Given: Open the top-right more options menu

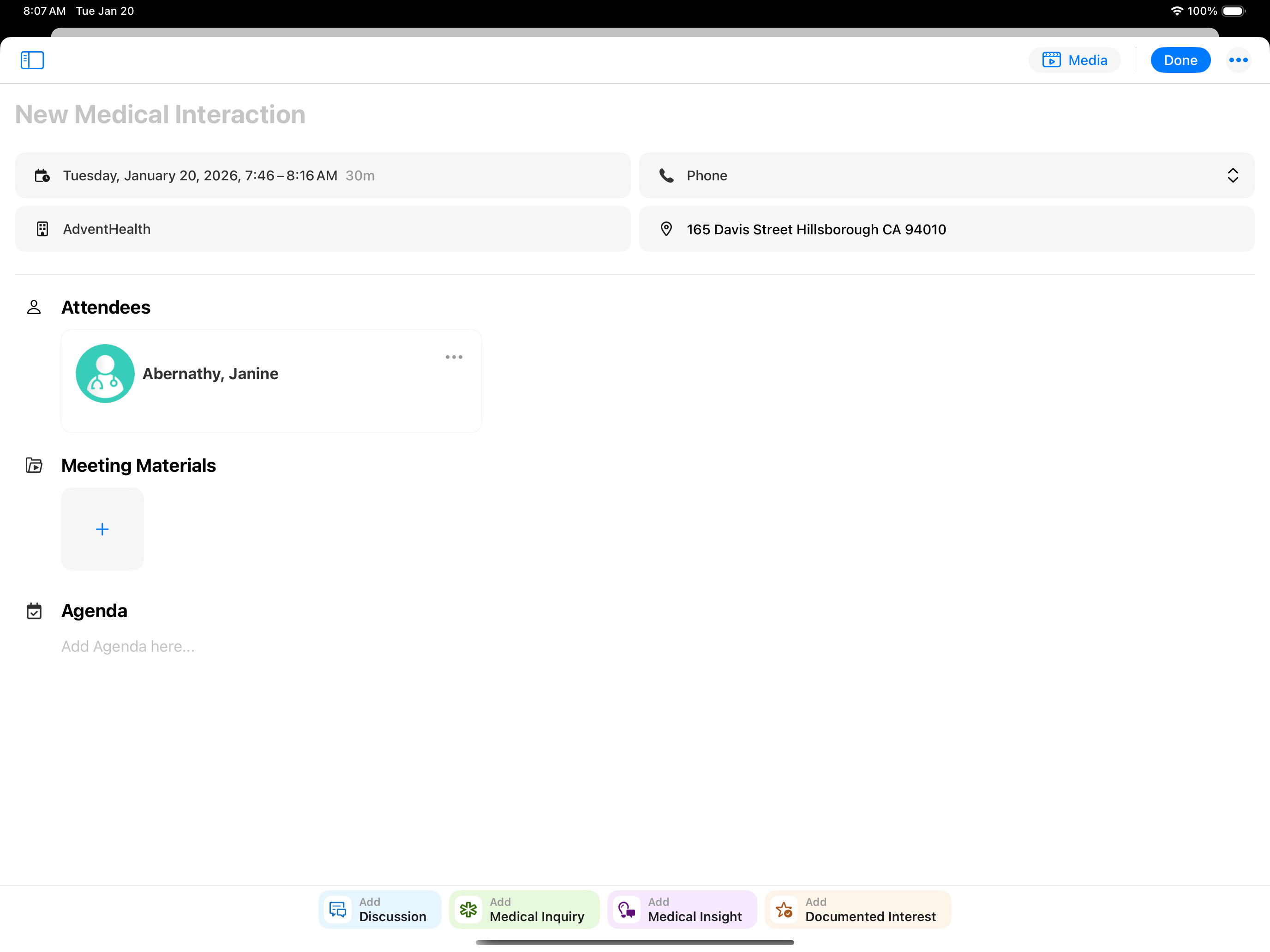Looking at the screenshot, I should click(x=1238, y=60).
